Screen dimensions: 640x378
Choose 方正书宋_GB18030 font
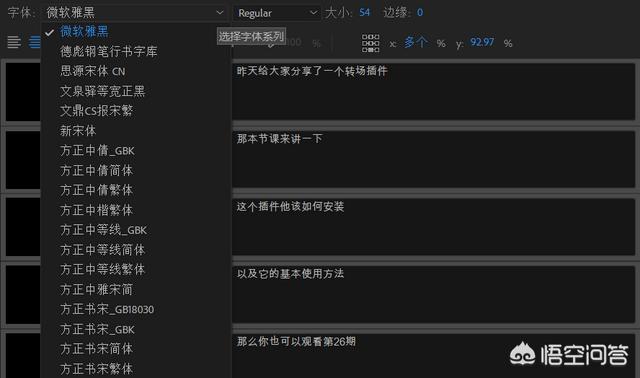[x=107, y=309]
